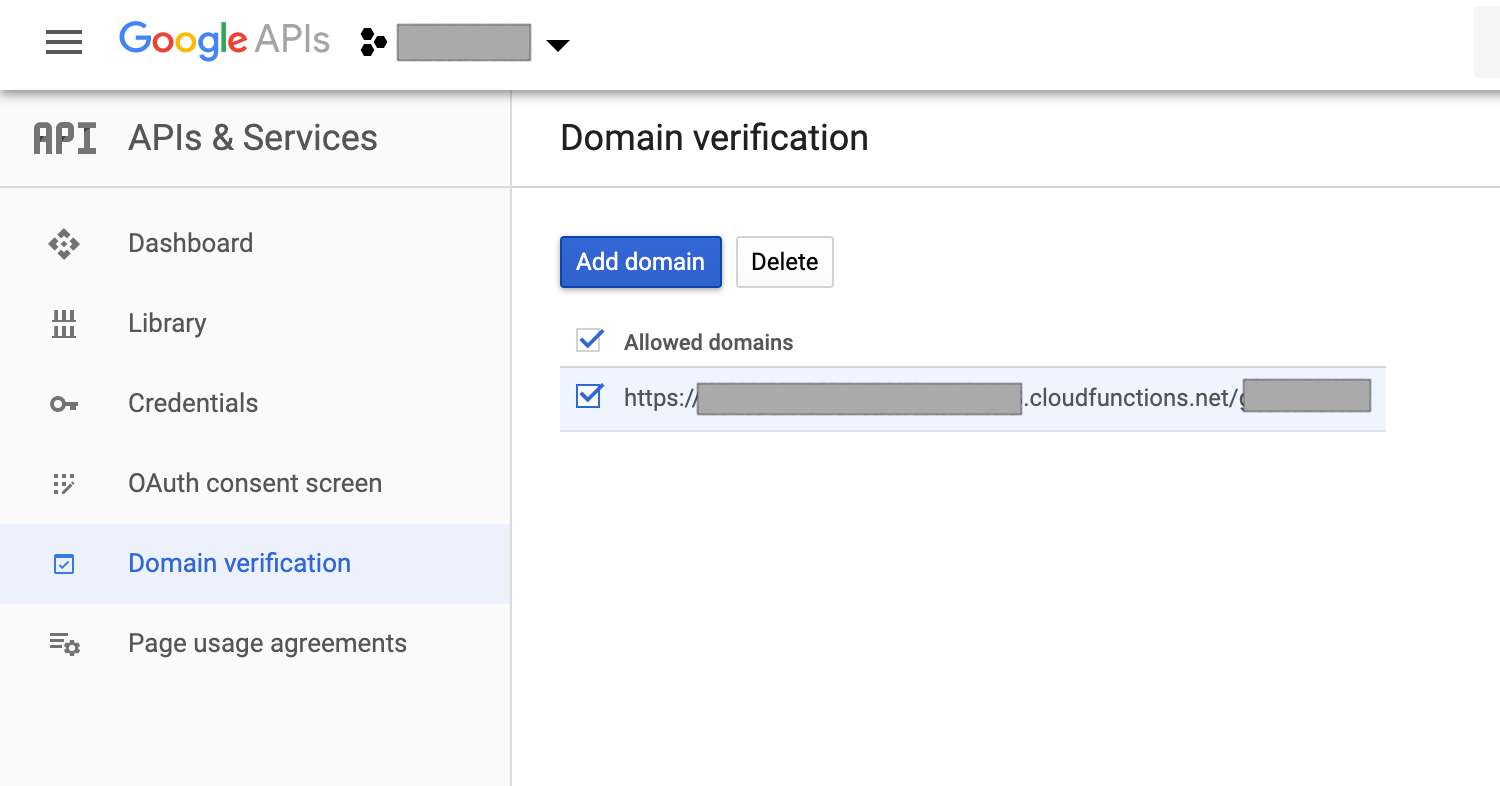
Task: Click the Dashboard diamond icon
Action: click(x=64, y=244)
